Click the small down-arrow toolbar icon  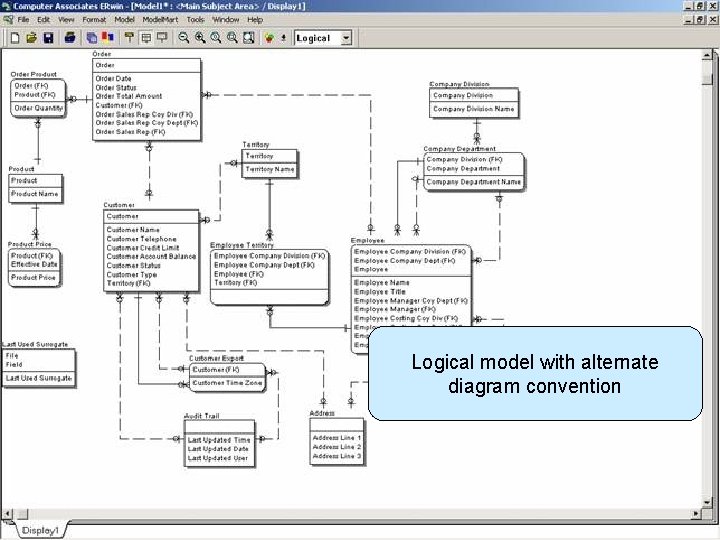[x=283, y=38]
